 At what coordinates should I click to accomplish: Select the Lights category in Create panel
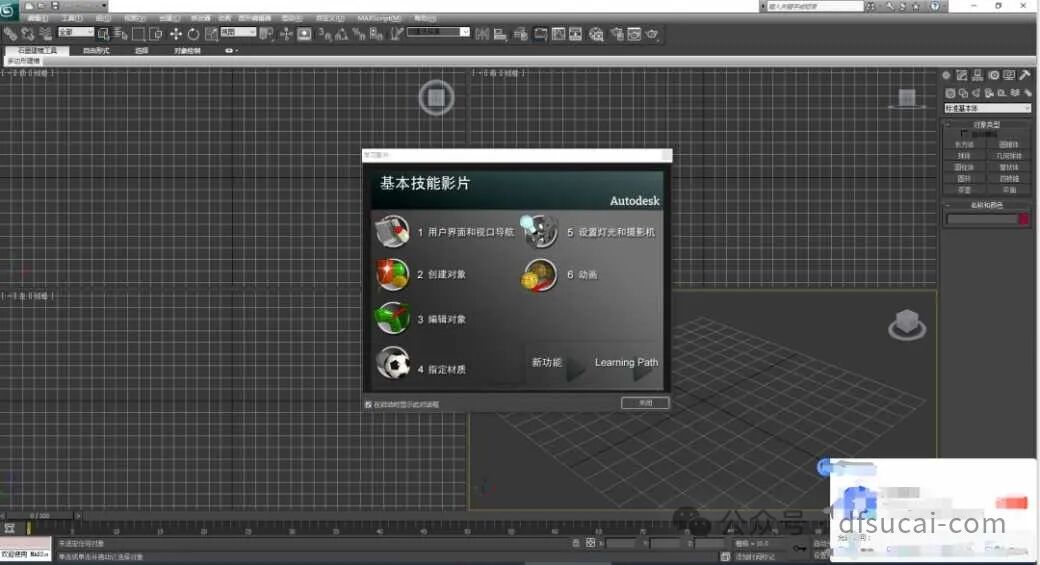[976, 94]
